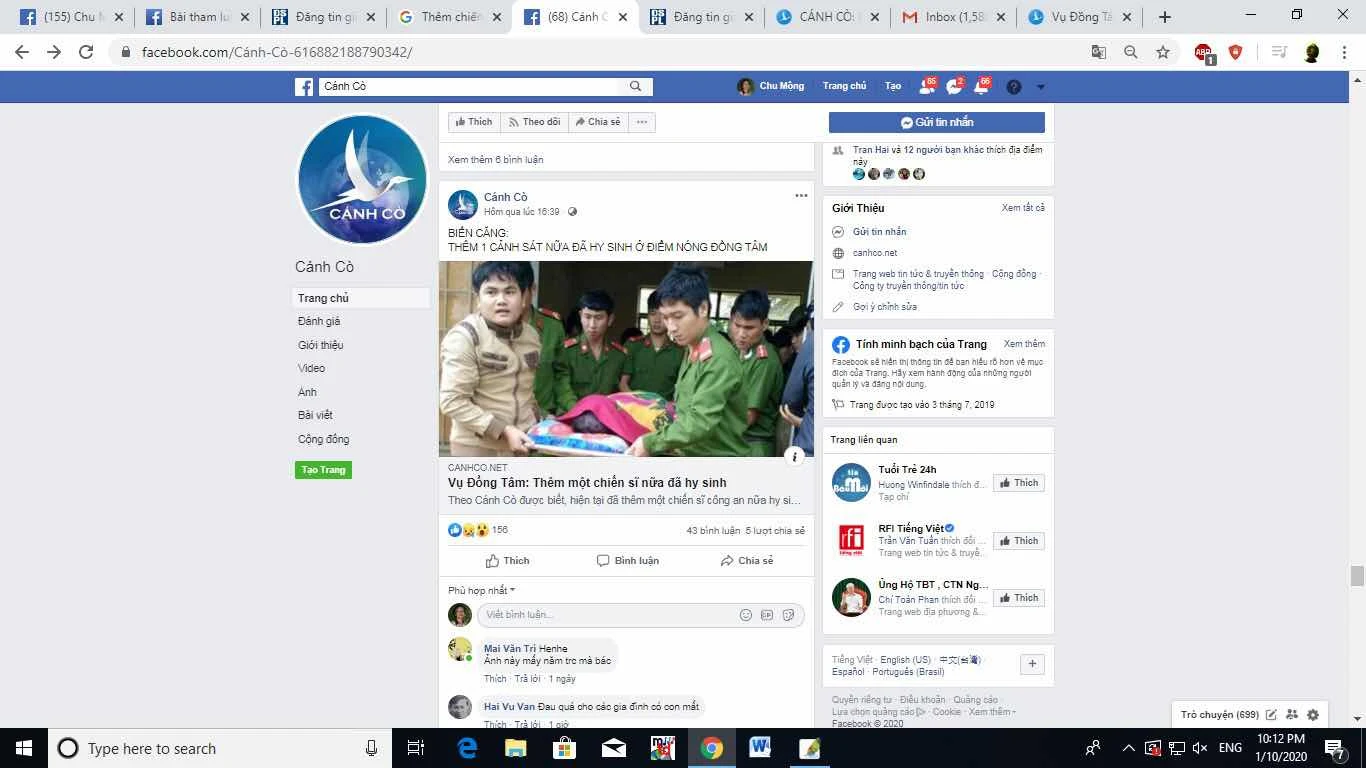This screenshot has height=768, width=1366.
Task: Open the Windows Start menu
Action: coord(23,748)
